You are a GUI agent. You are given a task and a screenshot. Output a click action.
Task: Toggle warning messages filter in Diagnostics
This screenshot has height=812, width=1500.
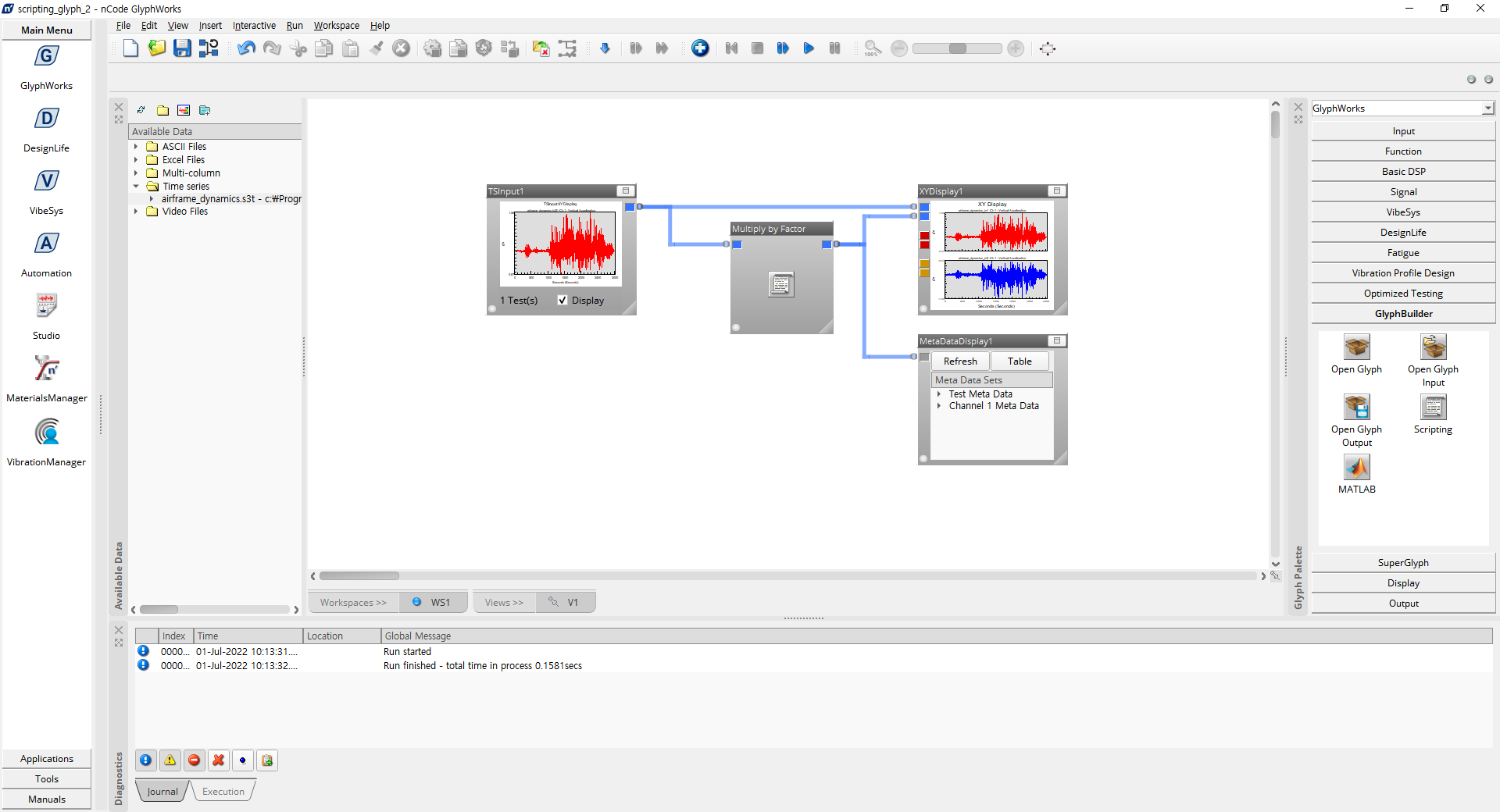coord(170,760)
